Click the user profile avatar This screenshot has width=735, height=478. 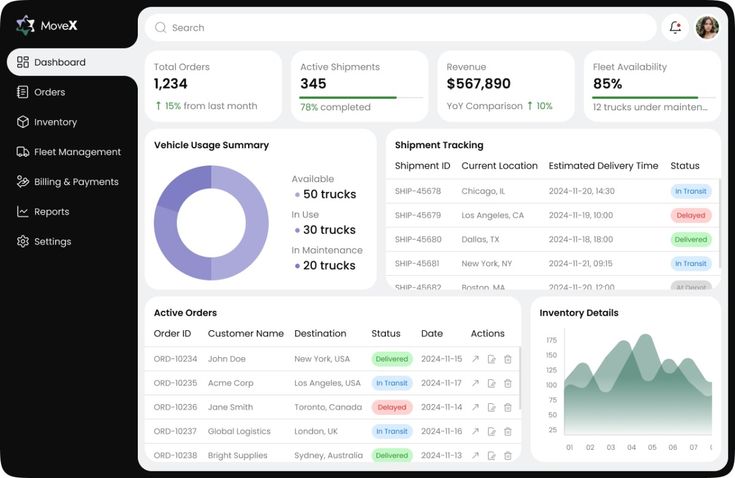(x=707, y=28)
